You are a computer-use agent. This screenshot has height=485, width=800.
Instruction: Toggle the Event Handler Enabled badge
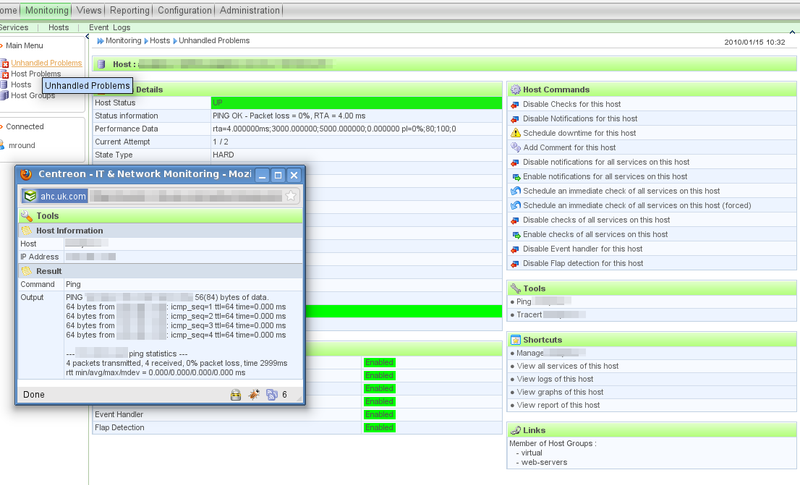pyautogui.click(x=379, y=414)
